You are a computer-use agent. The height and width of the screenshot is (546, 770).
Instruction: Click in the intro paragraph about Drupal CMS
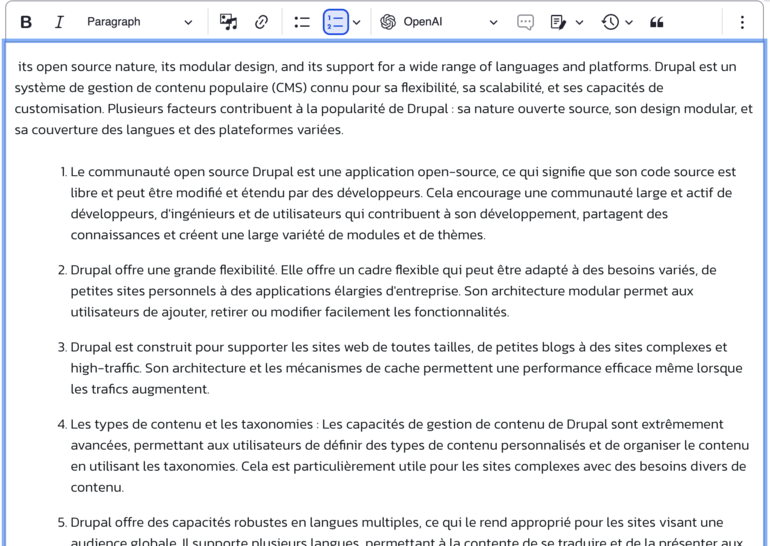tap(383, 98)
